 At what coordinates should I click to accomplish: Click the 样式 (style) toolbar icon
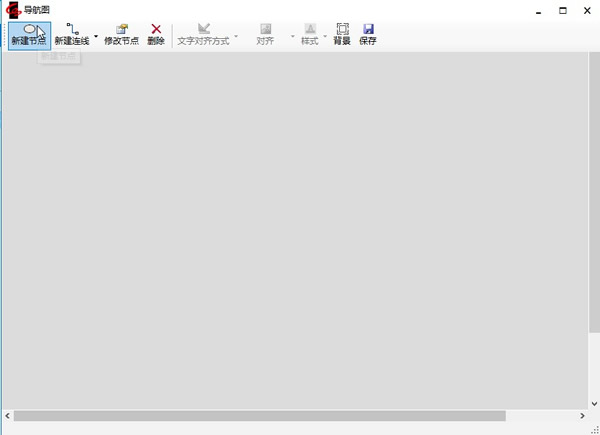(309, 35)
